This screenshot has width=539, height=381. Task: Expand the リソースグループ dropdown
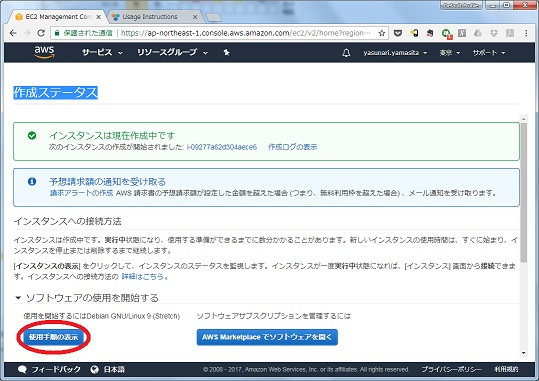(x=172, y=52)
